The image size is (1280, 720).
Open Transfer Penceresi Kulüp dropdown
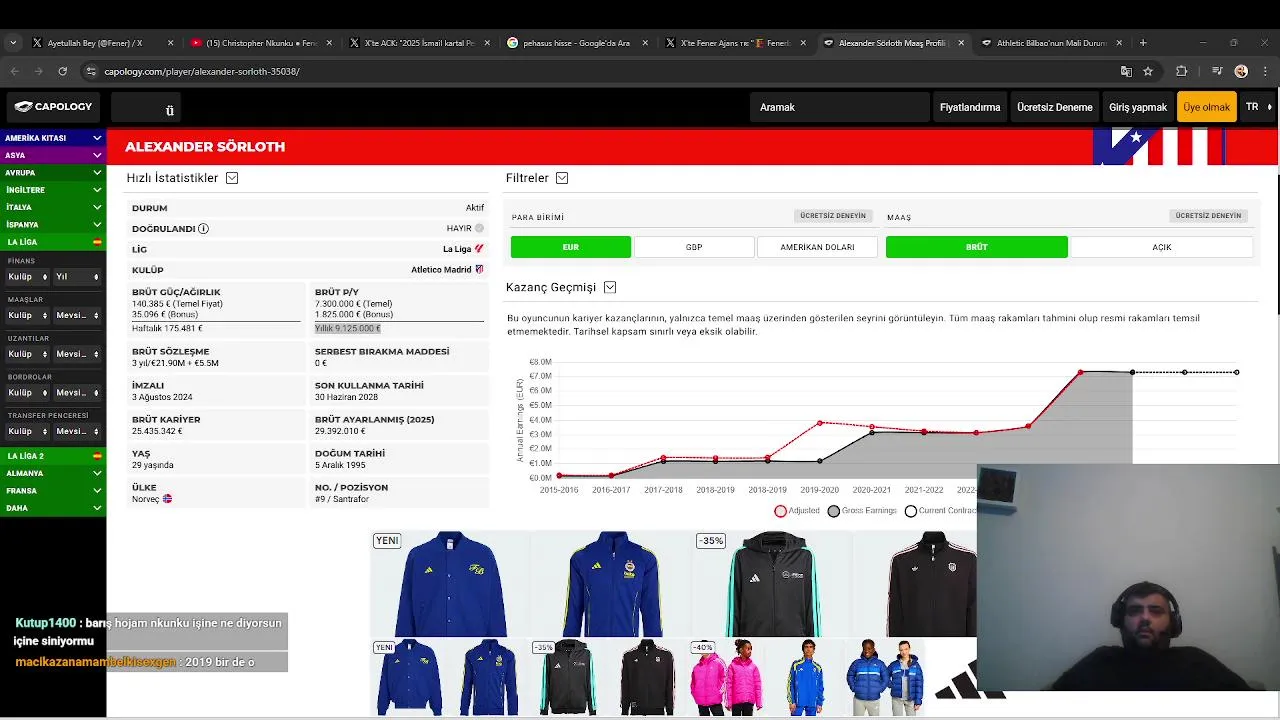click(x=27, y=432)
